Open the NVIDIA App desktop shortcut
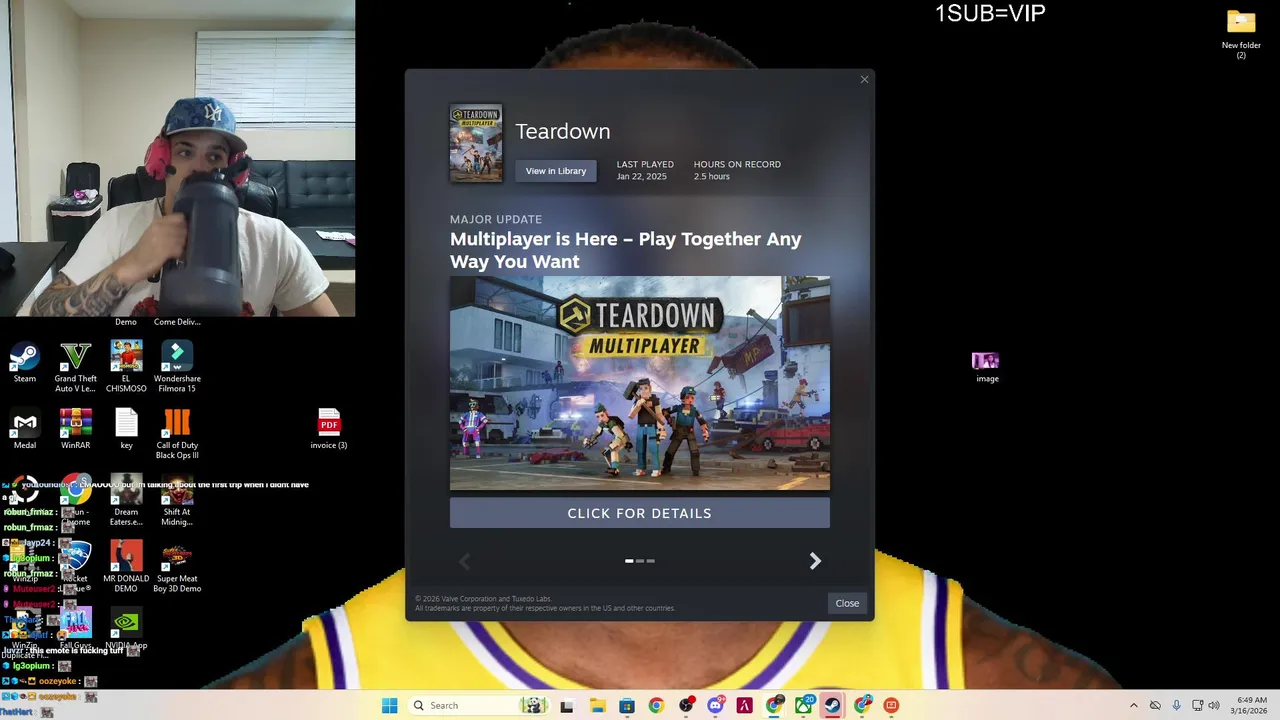Screen dimensions: 1280x720 [126, 629]
